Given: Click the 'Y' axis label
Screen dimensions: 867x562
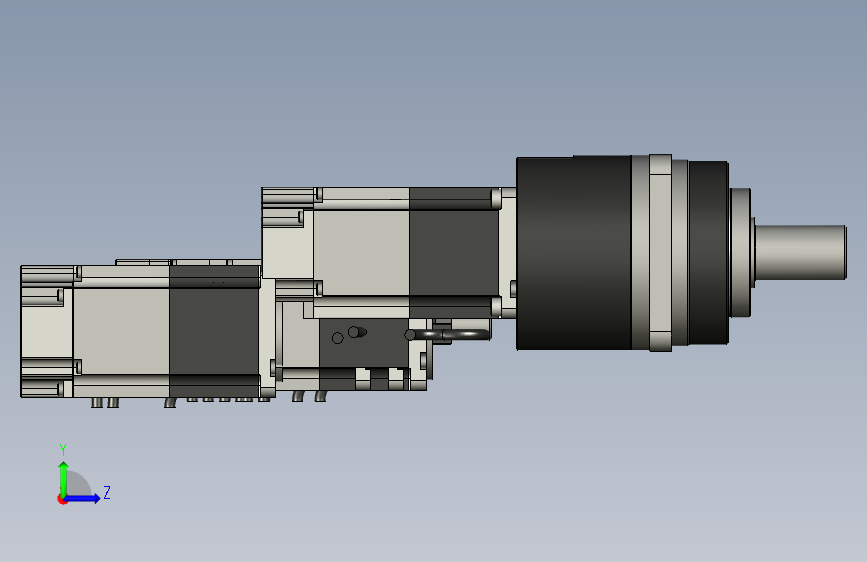Looking at the screenshot, I should [x=63, y=449].
